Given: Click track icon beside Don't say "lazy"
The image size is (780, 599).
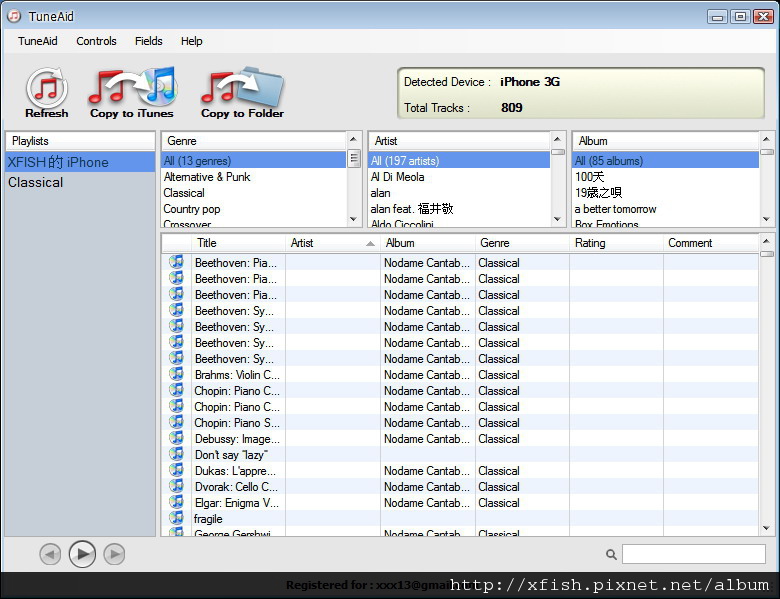Looking at the screenshot, I should click(x=176, y=454).
